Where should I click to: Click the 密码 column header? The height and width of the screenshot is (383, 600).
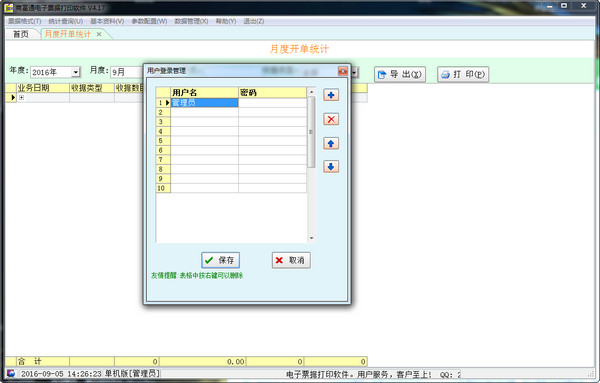click(x=272, y=92)
